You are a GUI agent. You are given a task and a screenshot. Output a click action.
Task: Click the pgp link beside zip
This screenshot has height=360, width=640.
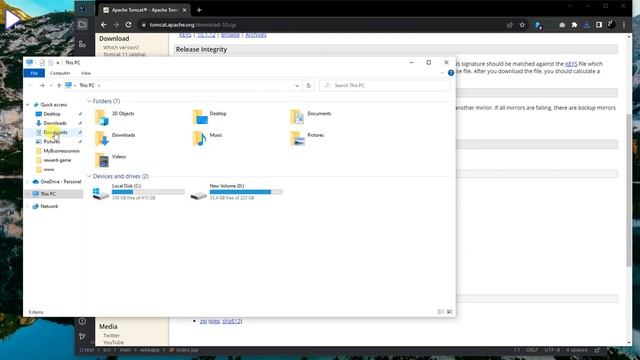tap(215, 321)
